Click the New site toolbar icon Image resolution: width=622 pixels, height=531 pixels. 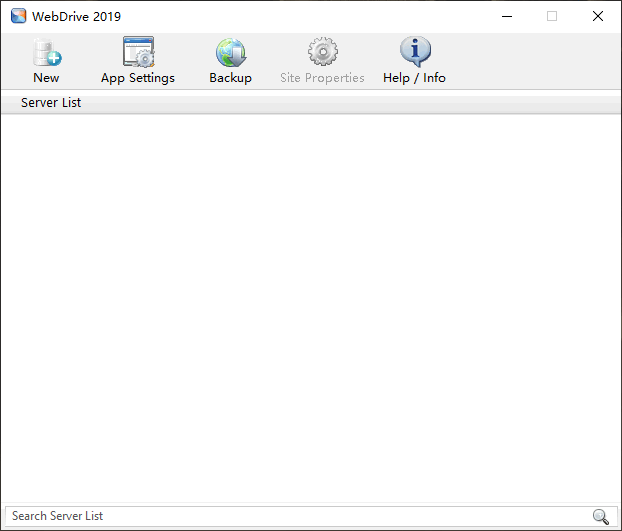[47, 52]
